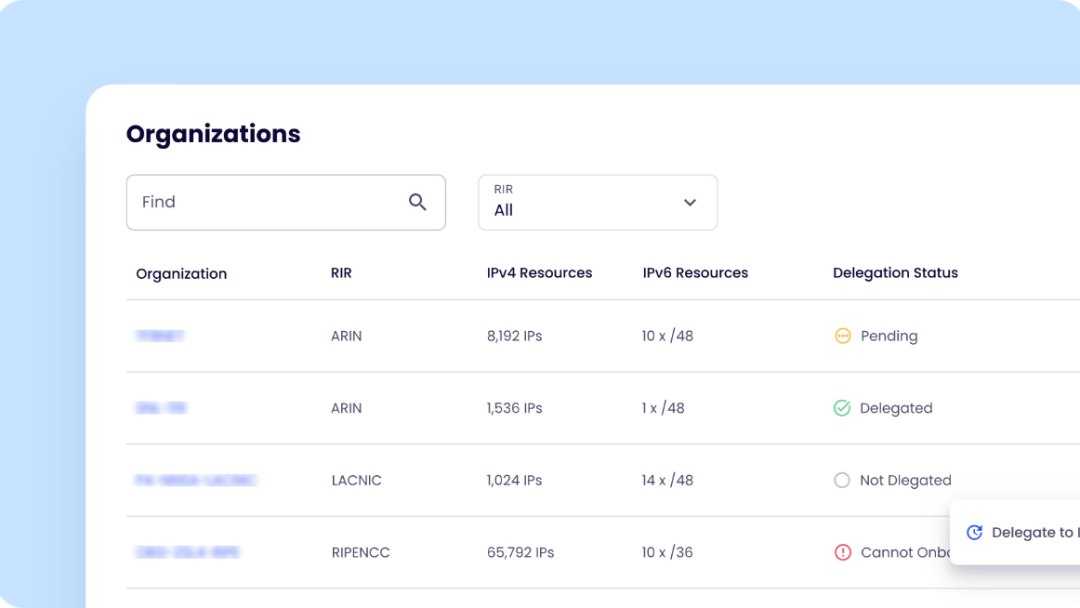Click the Pending status icon
1080x608 pixels.
tap(842, 336)
